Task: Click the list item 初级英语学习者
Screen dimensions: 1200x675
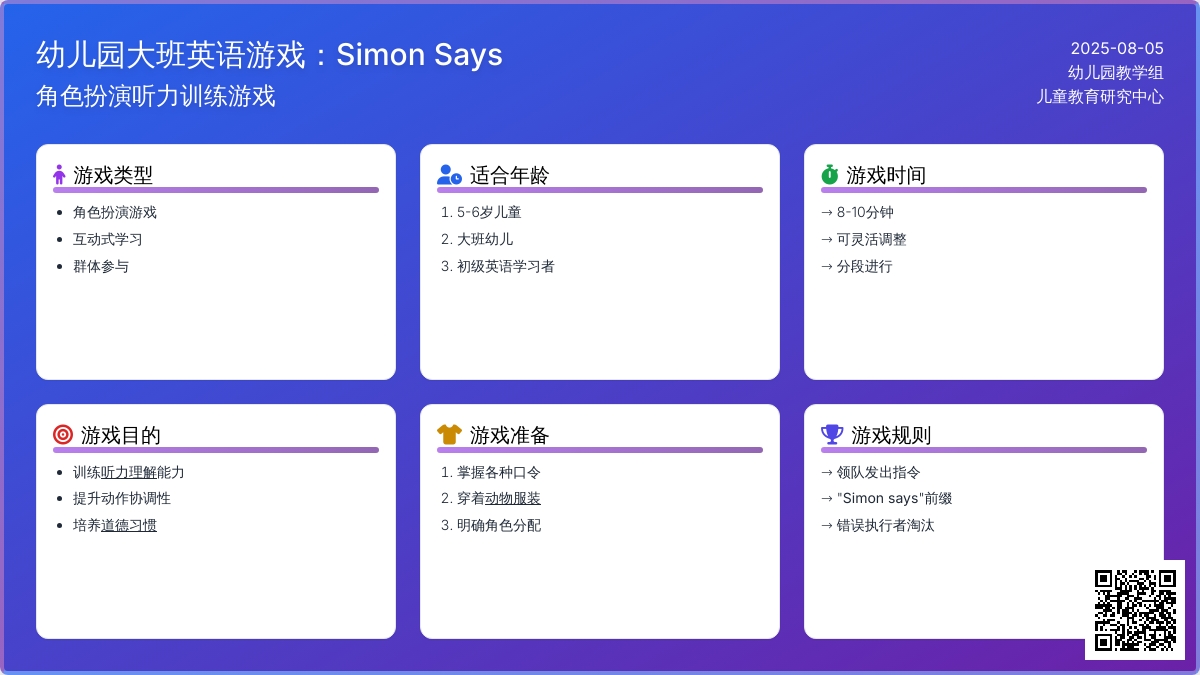Action: tap(506, 266)
